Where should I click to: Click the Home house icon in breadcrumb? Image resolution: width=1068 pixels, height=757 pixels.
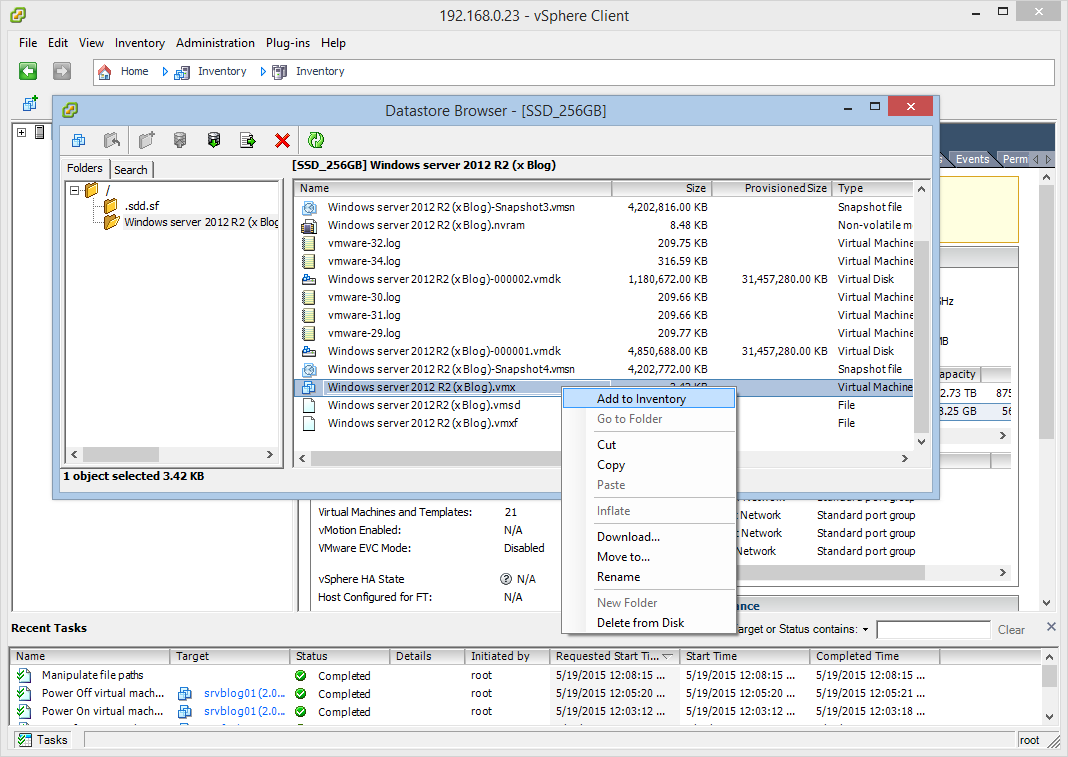[105, 72]
